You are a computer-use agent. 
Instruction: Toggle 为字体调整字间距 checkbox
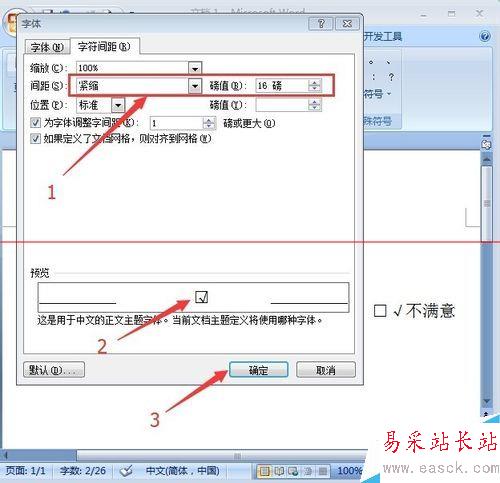coord(35,123)
